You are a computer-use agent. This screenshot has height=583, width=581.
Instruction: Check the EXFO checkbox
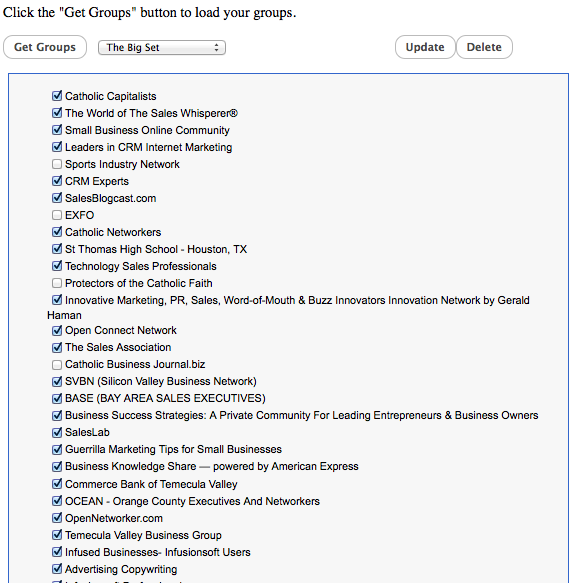(57, 215)
